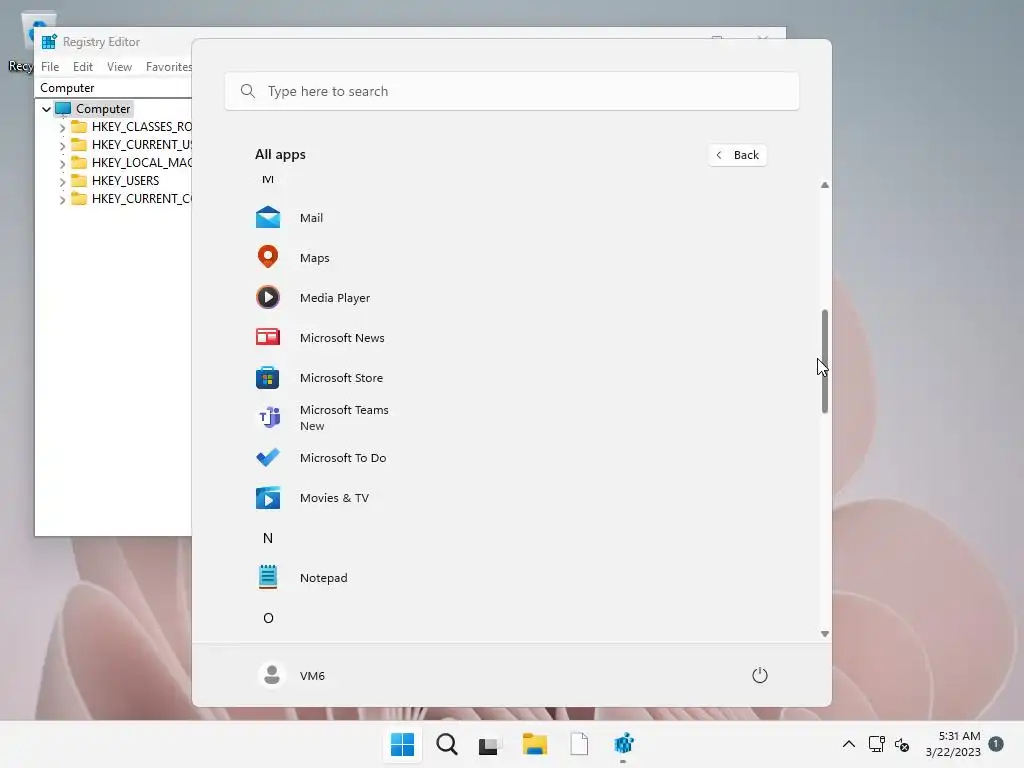Open the Media Player icon
This screenshot has height=768, width=1024.
coord(268,297)
